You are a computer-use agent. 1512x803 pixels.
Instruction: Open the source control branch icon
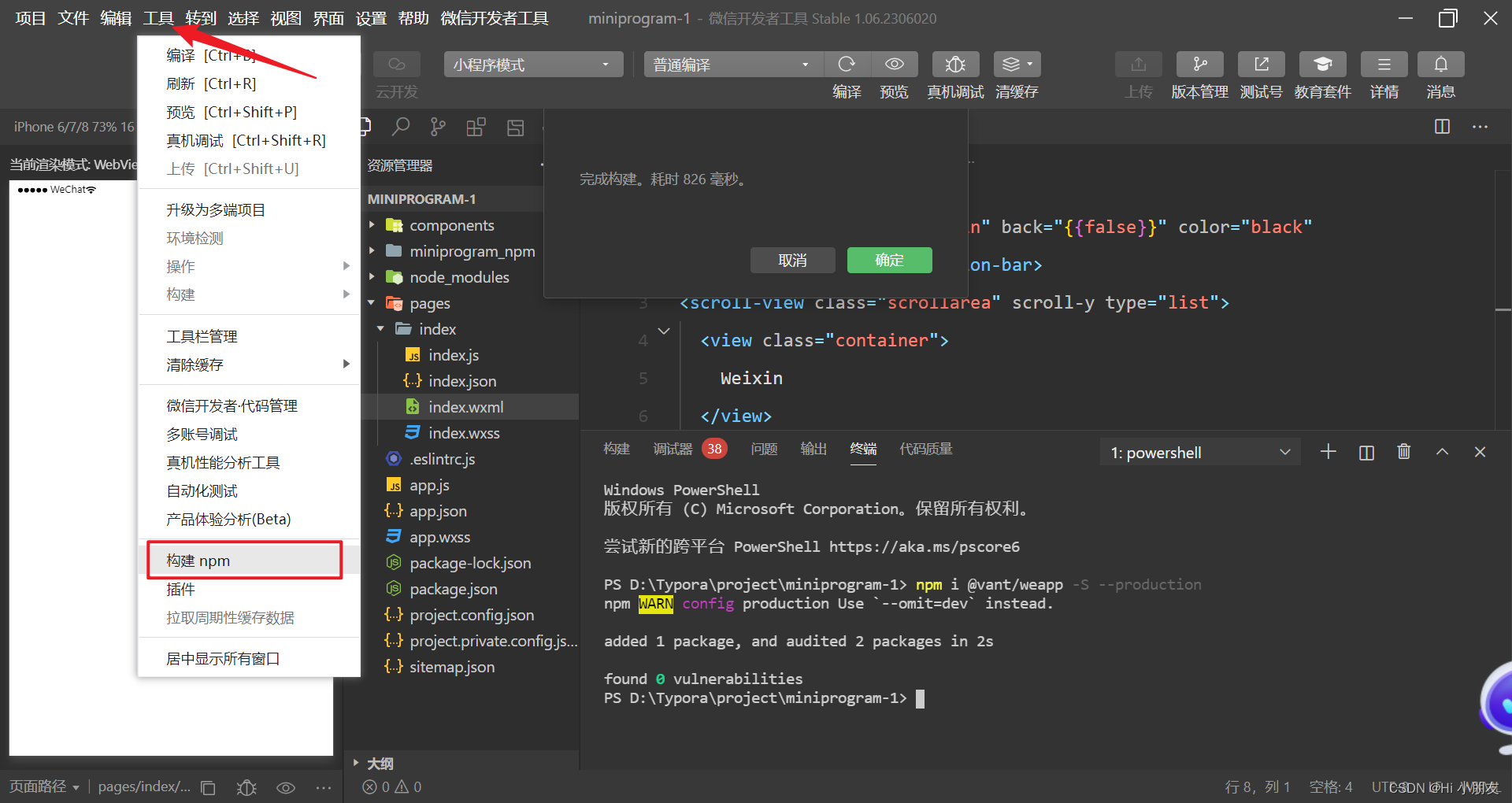(x=438, y=127)
